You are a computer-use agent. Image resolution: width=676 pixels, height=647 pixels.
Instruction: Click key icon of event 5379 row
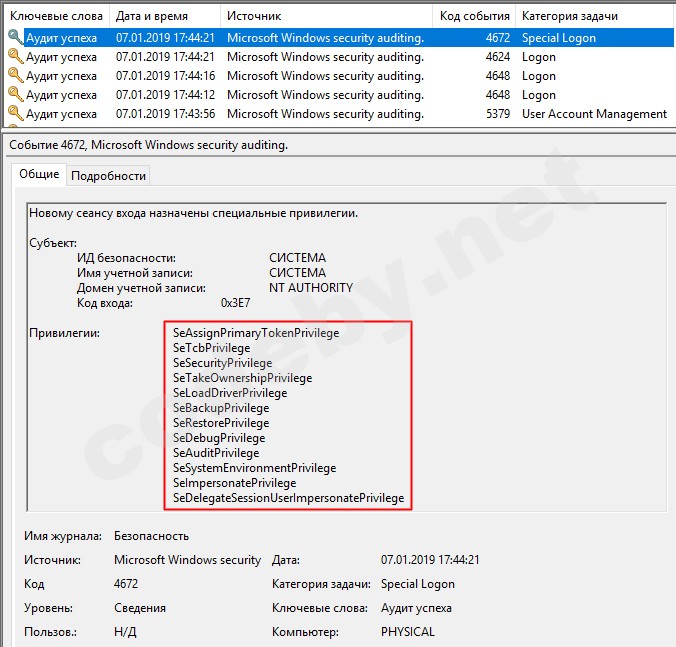(x=15, y=113)
